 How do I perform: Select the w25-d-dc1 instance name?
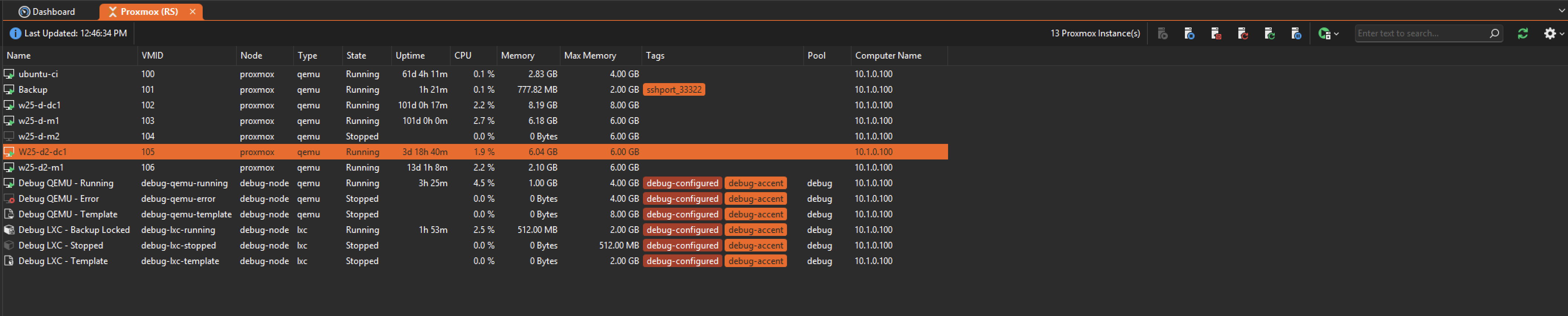pyautogui.click(x=40, y=105)
